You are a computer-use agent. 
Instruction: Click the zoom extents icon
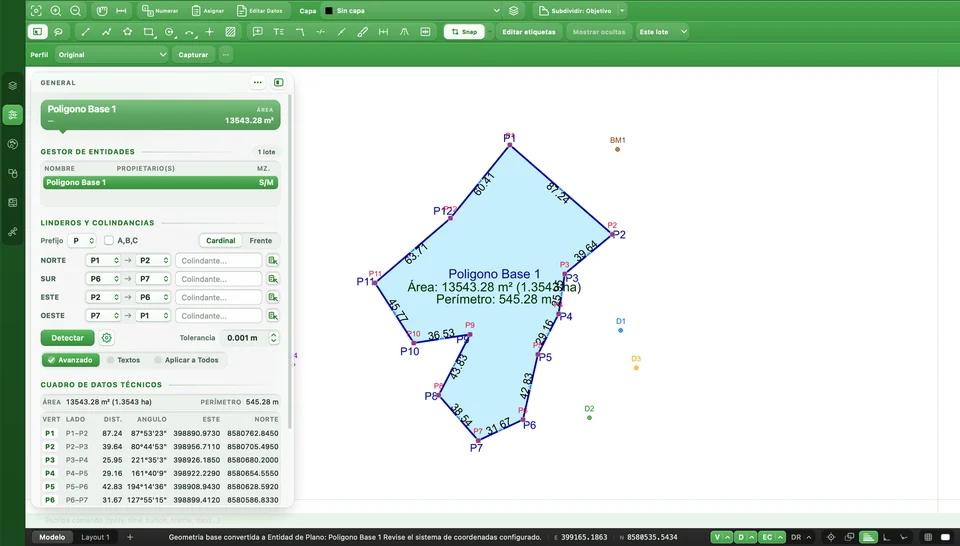36,10
